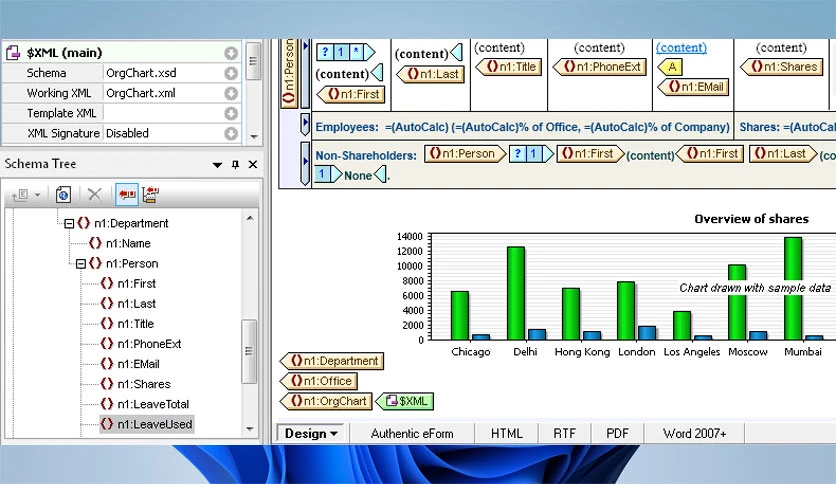Switch to the Authentic eForm tab
Viewport: 836px width, 484px height.
(412, 433)
